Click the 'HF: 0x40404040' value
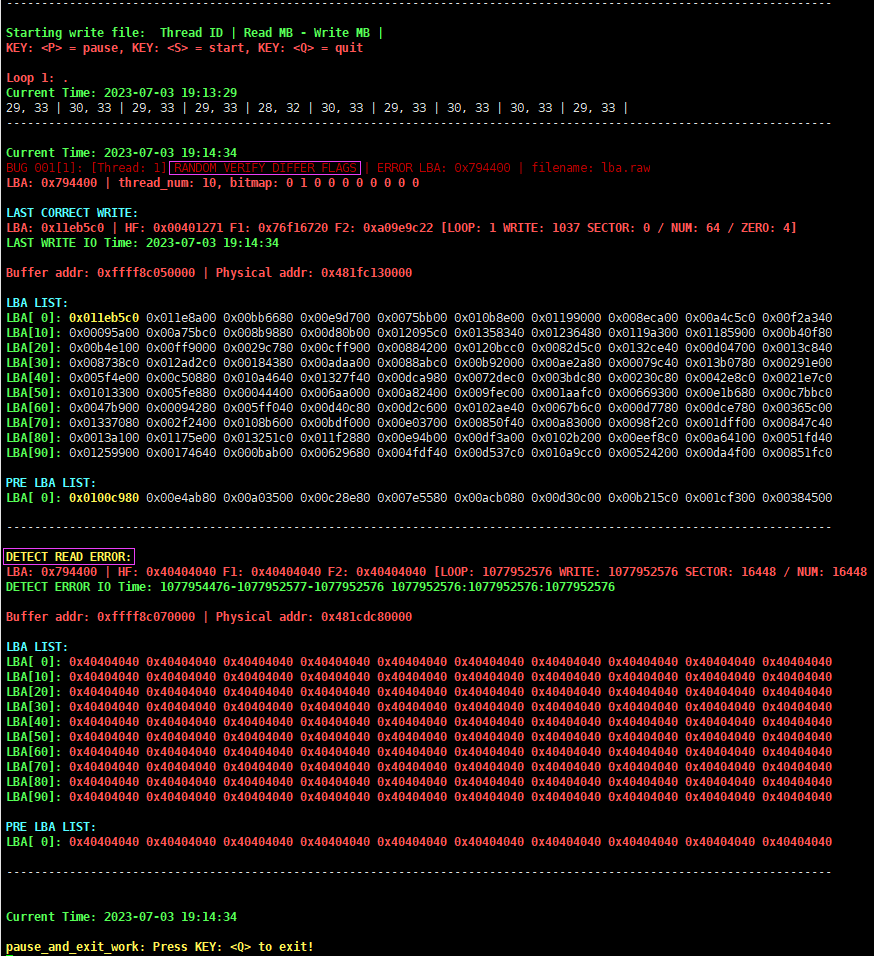 click(166, 572)
